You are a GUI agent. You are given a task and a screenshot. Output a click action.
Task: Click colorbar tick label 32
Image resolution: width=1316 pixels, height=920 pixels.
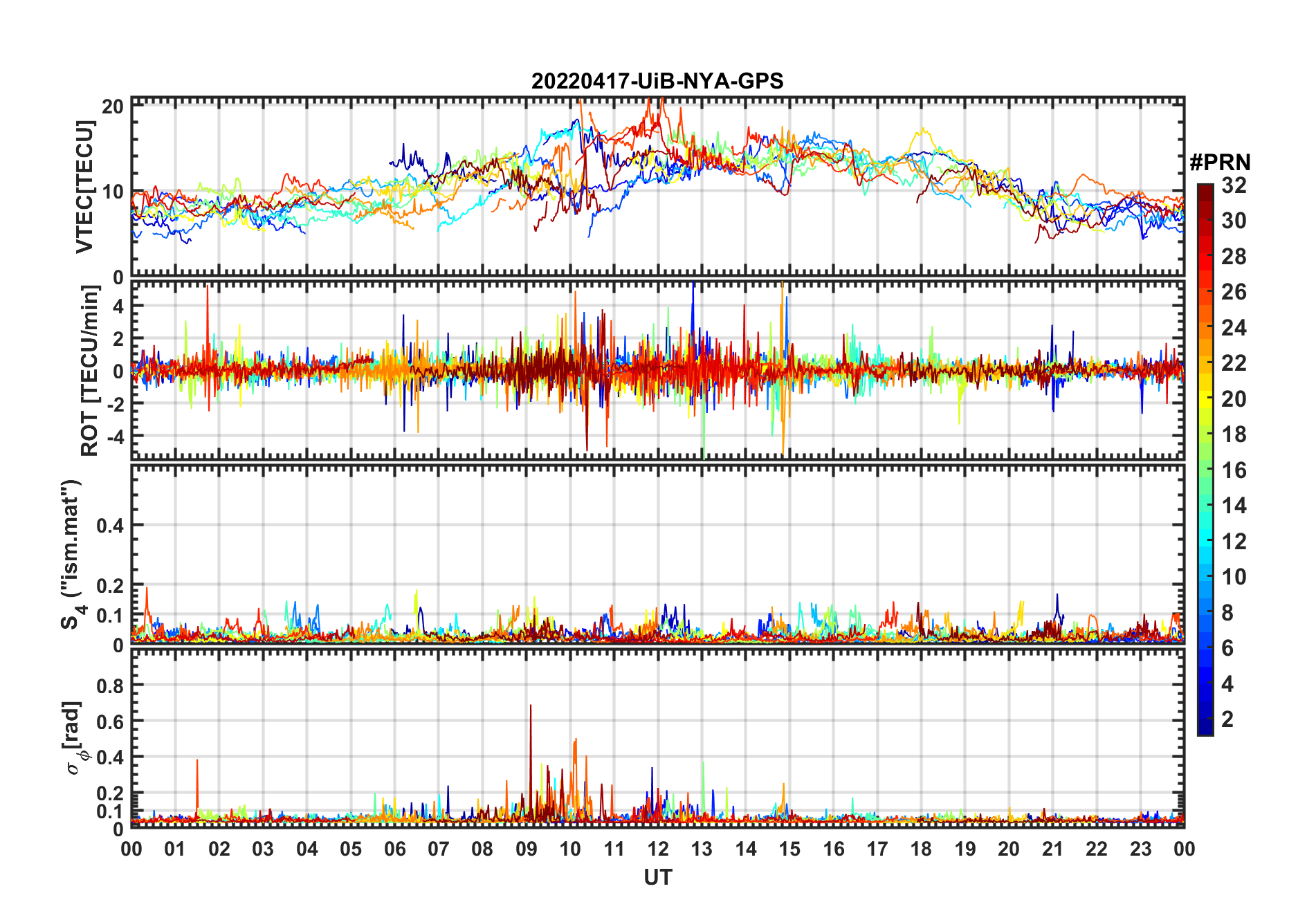(1234, 185)
